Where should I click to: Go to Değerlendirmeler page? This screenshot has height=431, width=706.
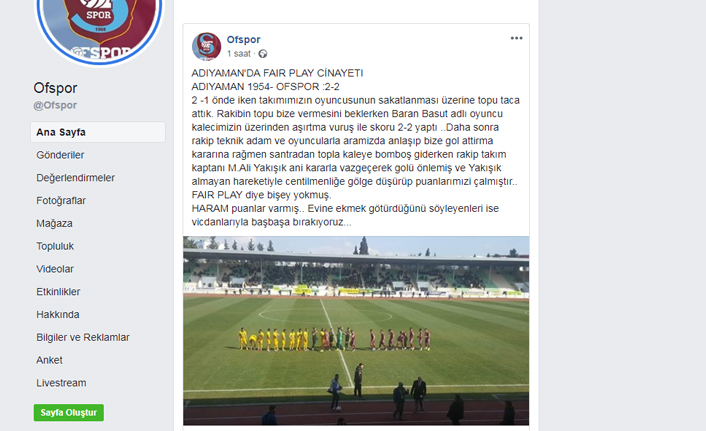[x=75, y=178]
